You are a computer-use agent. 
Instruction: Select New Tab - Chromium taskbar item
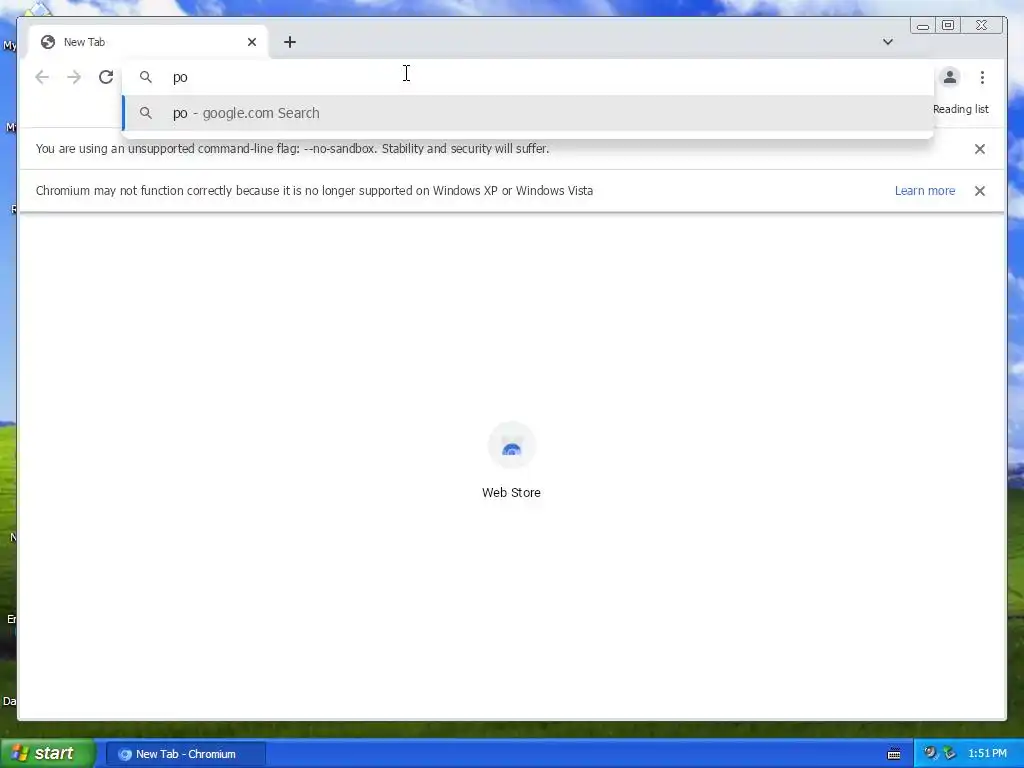(x=185, y=754)
